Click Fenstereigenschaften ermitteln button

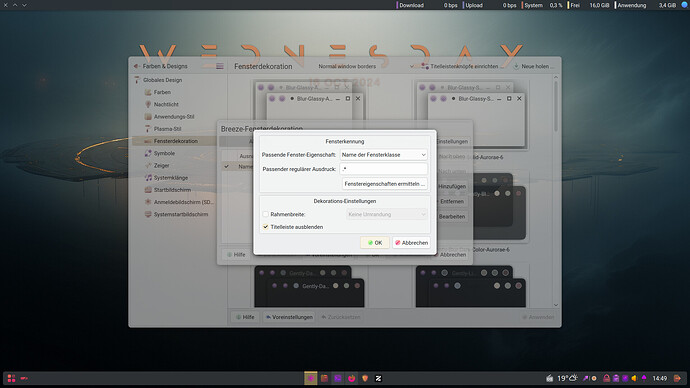tap(385, 184)
